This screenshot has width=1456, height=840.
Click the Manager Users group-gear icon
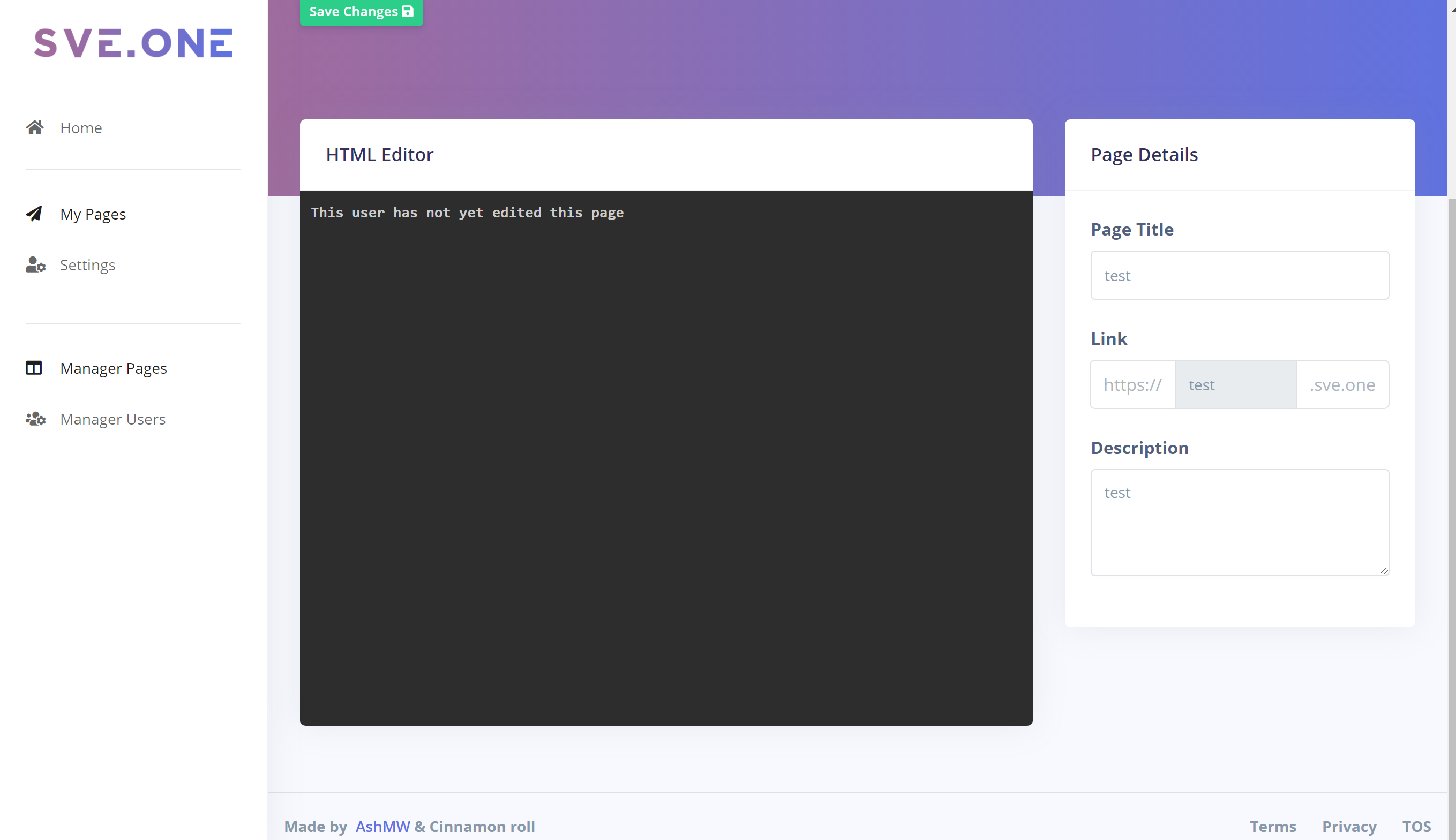35,419
